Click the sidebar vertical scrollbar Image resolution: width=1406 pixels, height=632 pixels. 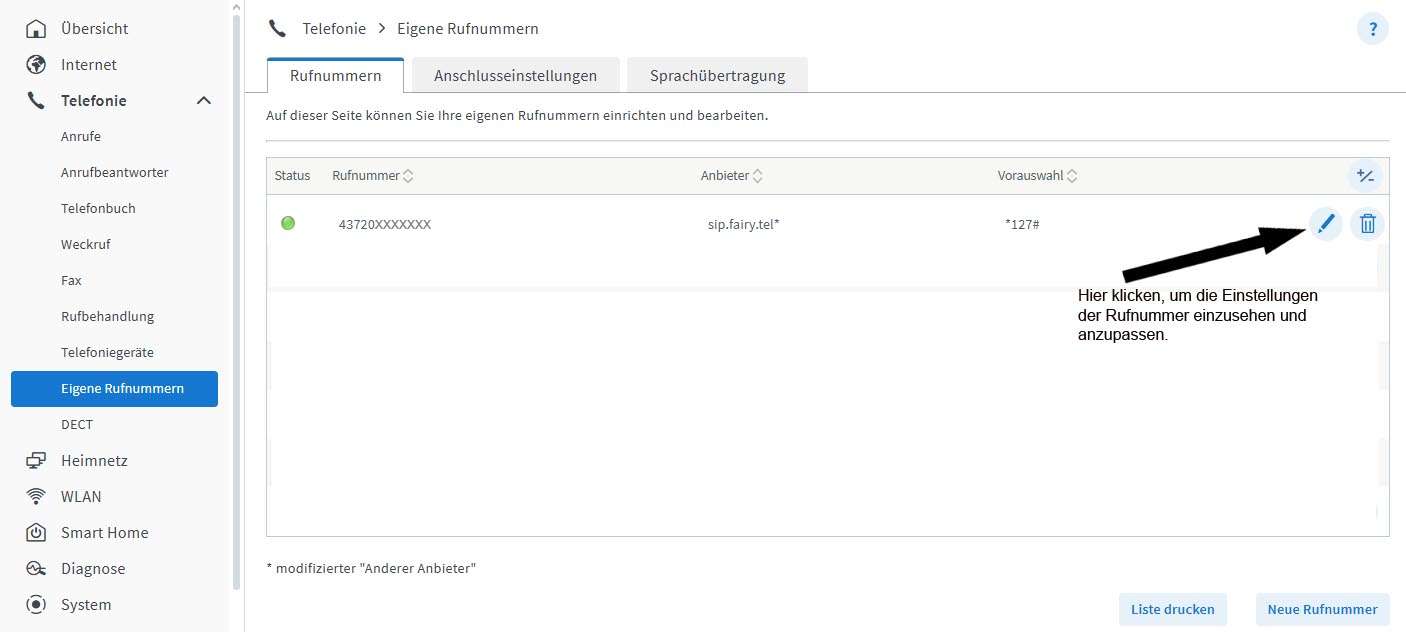pos(236,300)
